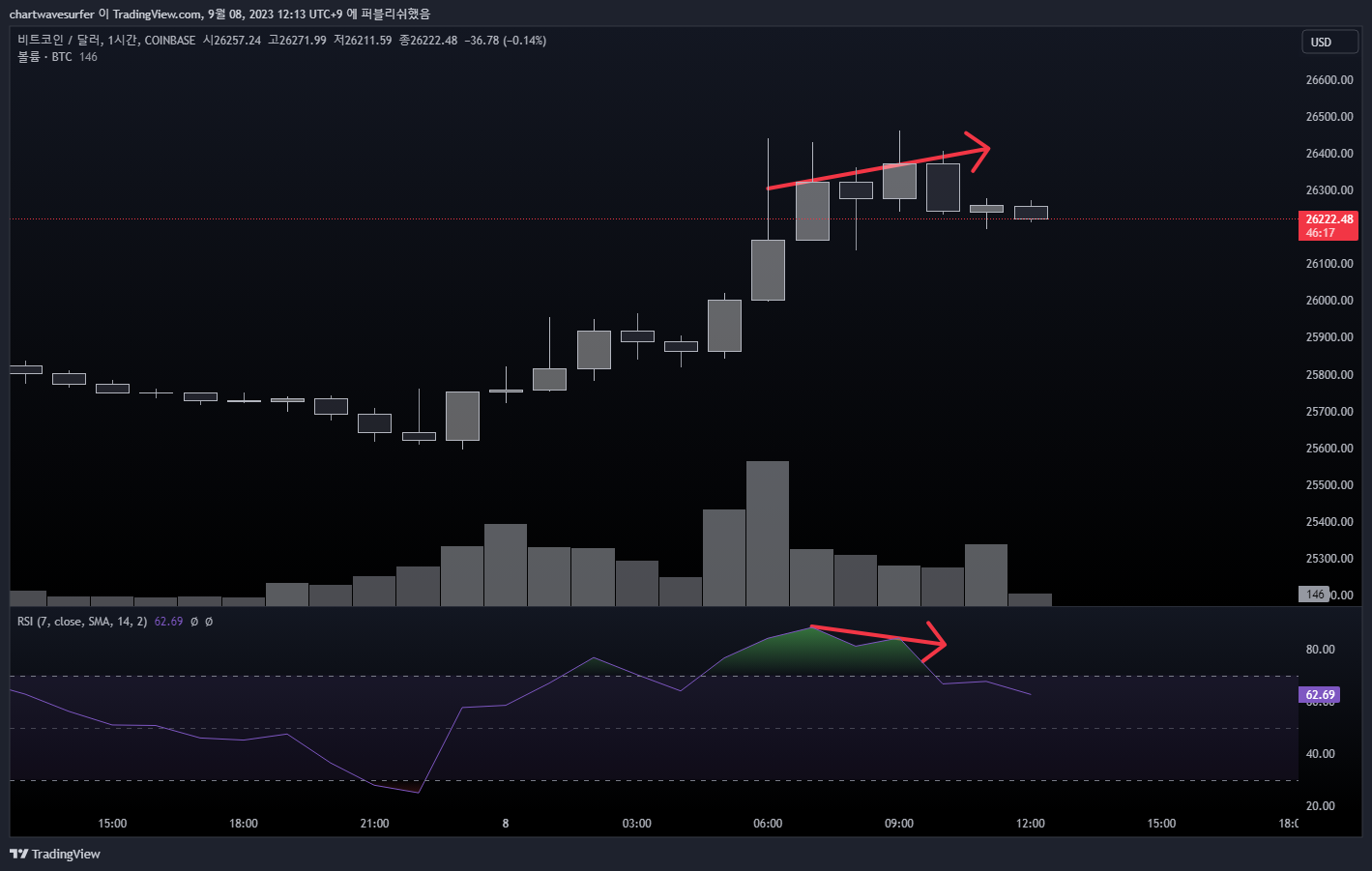Click the 26500.00 price axis label
The image size is (1372, 871).
1329,117
